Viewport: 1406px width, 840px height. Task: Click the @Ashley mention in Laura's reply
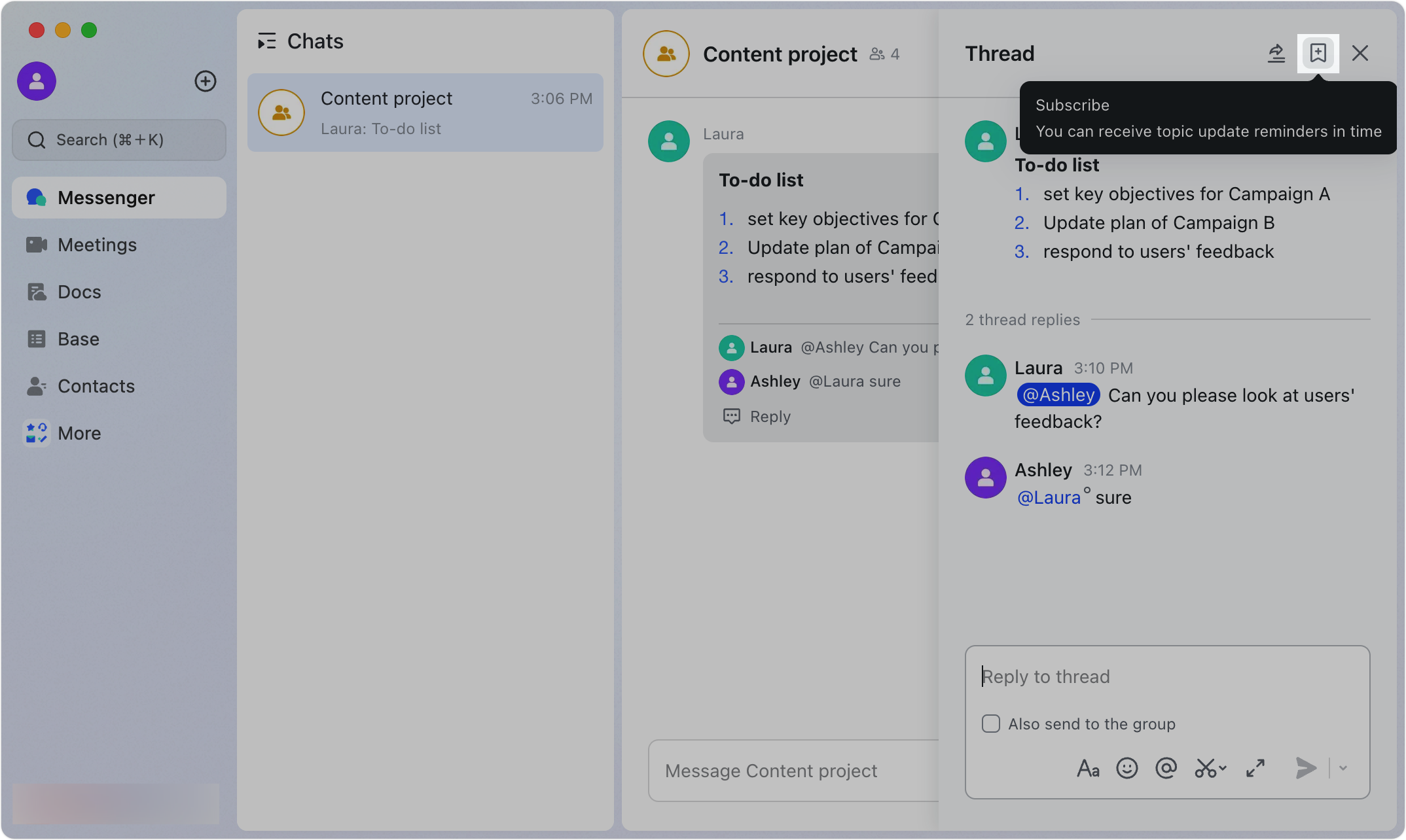point(1058,394)
